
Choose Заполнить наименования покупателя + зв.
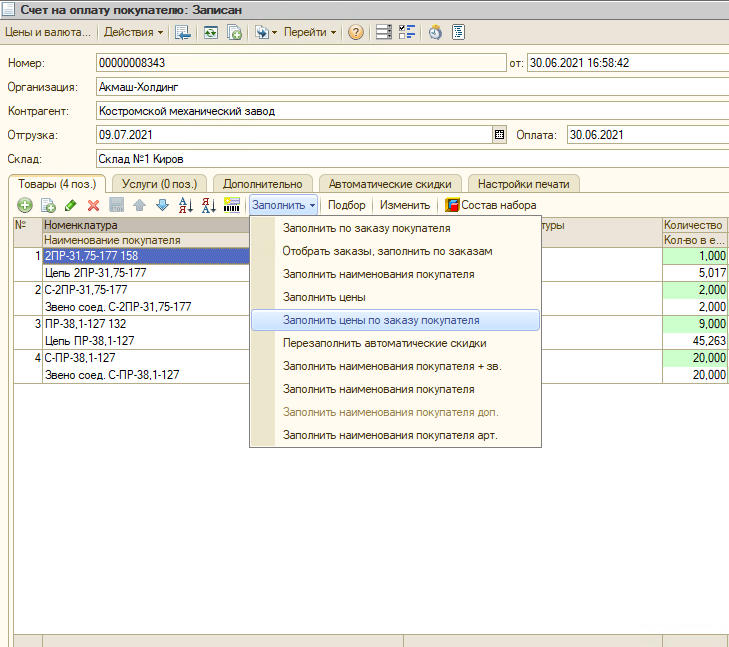395,366
